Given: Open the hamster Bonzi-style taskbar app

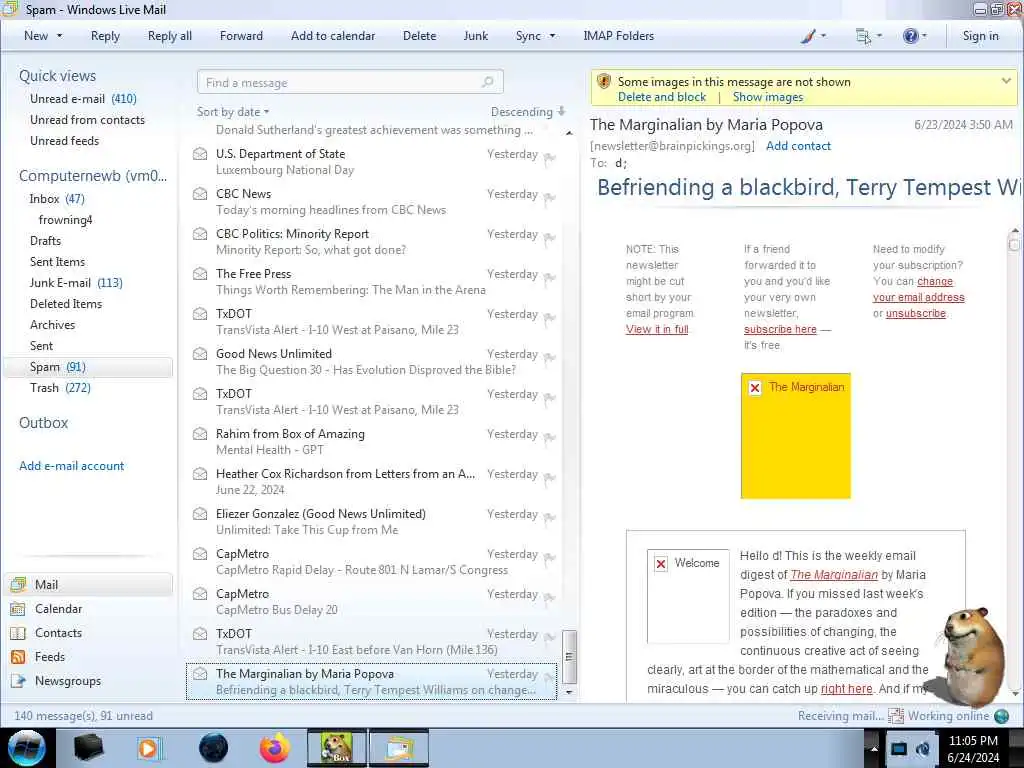Looking at the screenshot, I should 336,748.
